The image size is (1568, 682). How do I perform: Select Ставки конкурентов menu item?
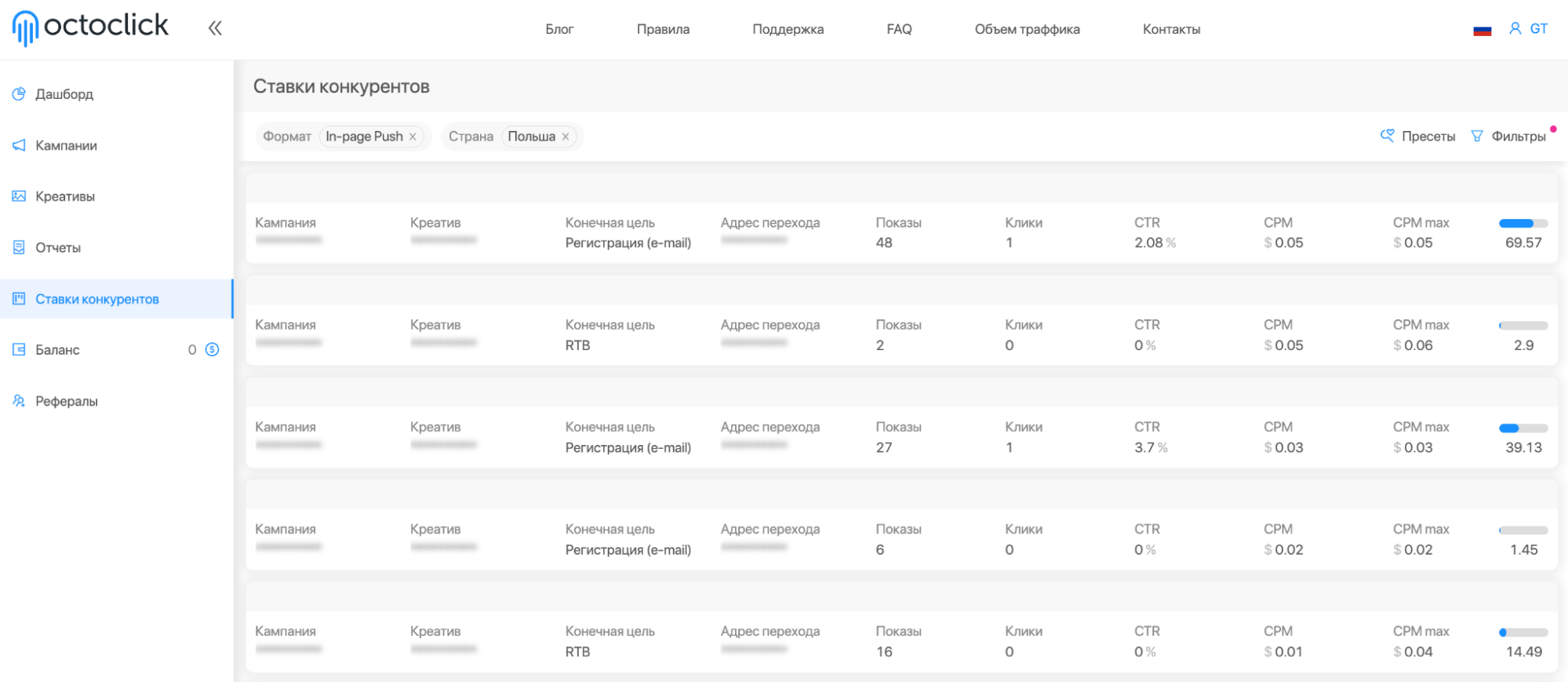click(x=116, y=299)
